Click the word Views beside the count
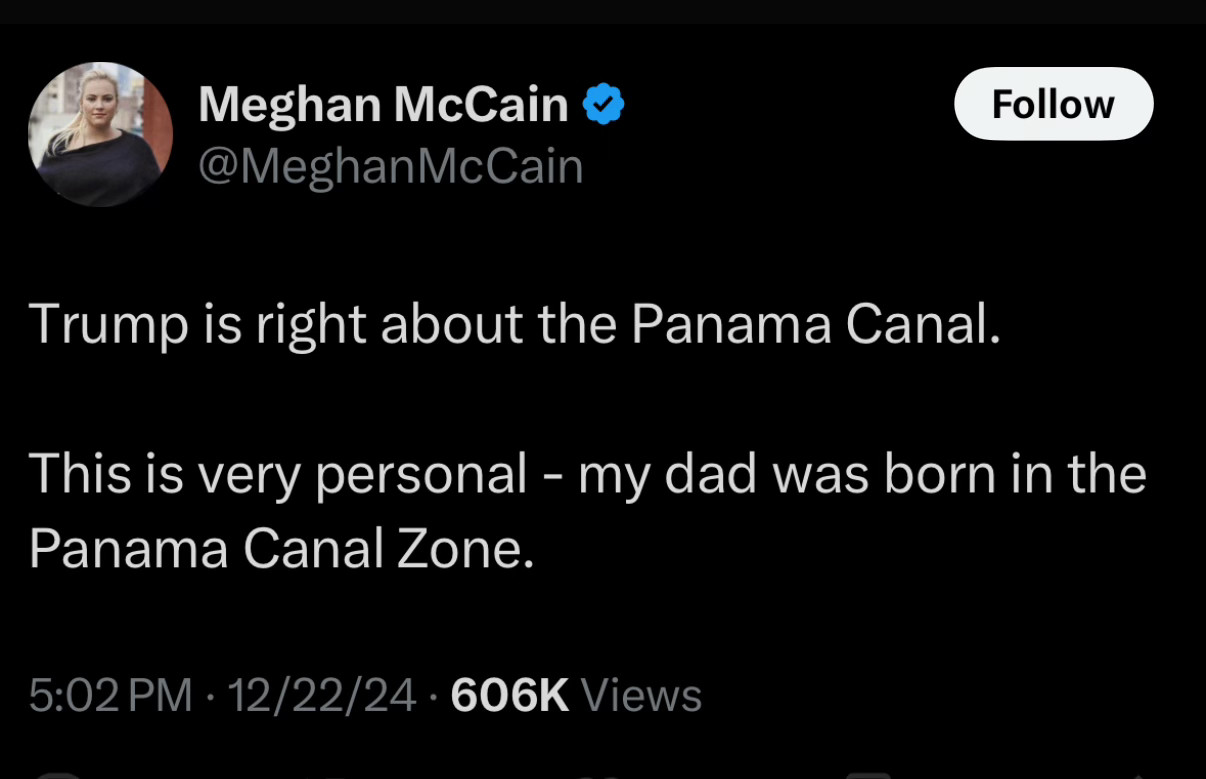This screenshot has height=779, width=1206. coord(641,694)
